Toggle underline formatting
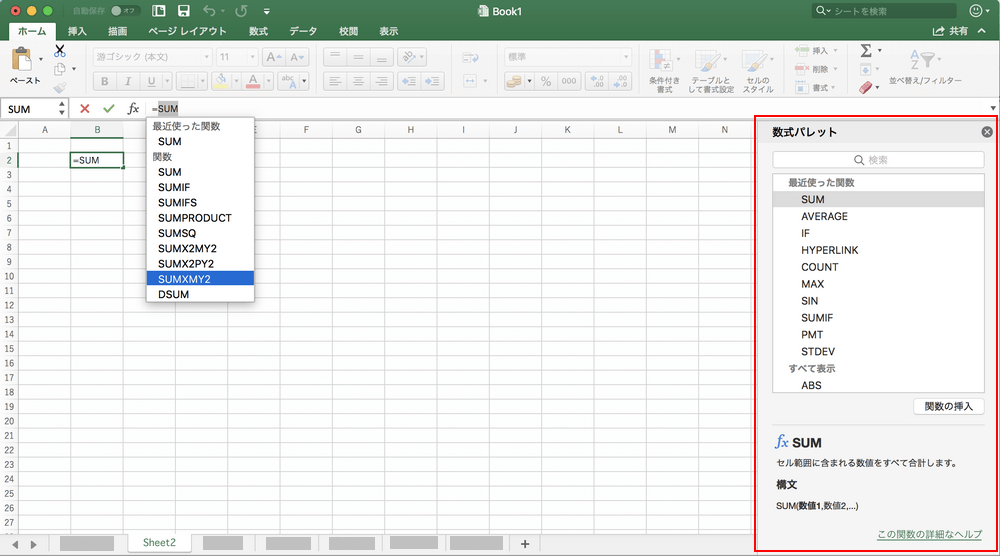 pyautogui.click(x=151, y=81)
